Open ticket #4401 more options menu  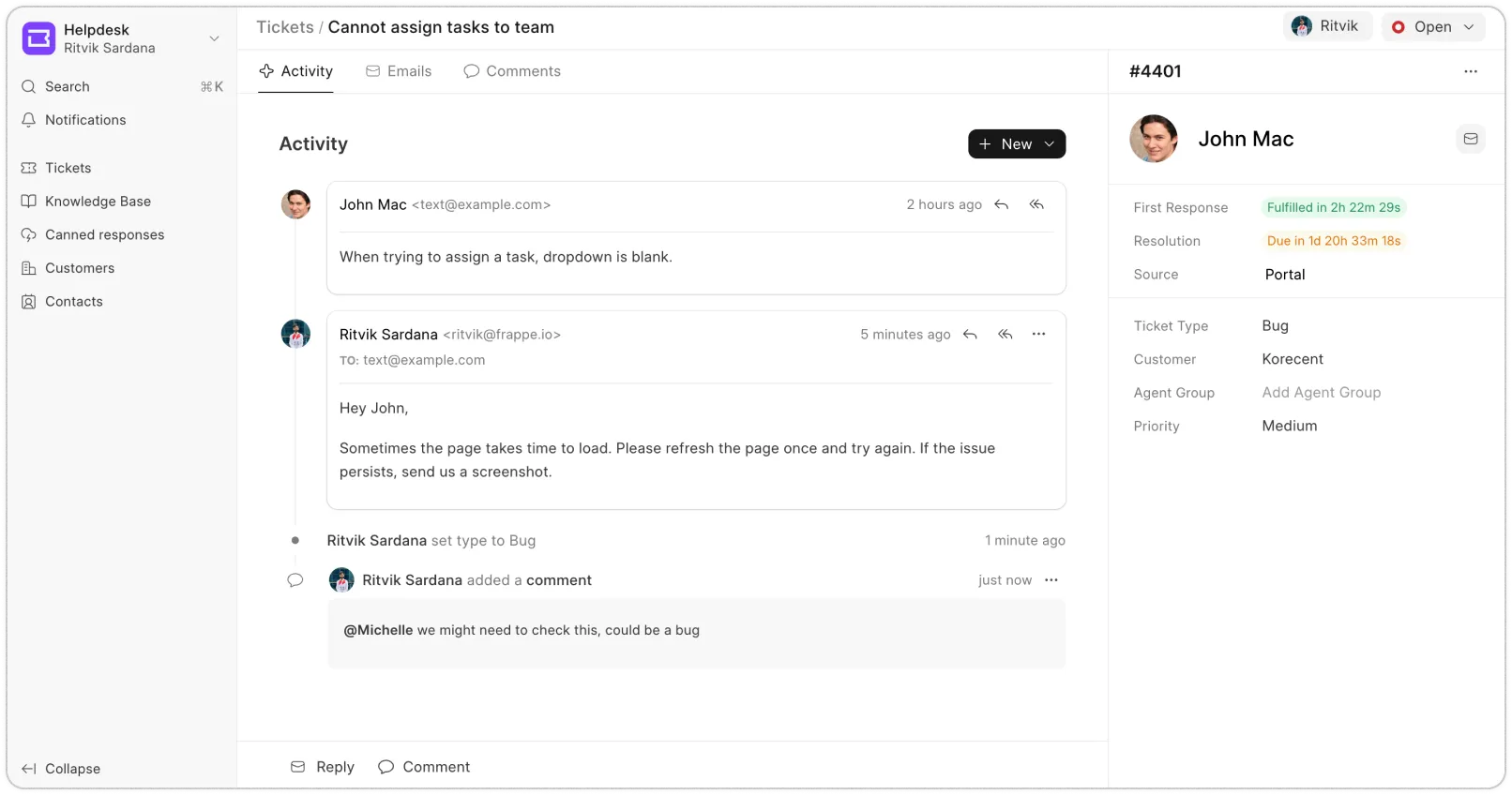pos(1470,71)
